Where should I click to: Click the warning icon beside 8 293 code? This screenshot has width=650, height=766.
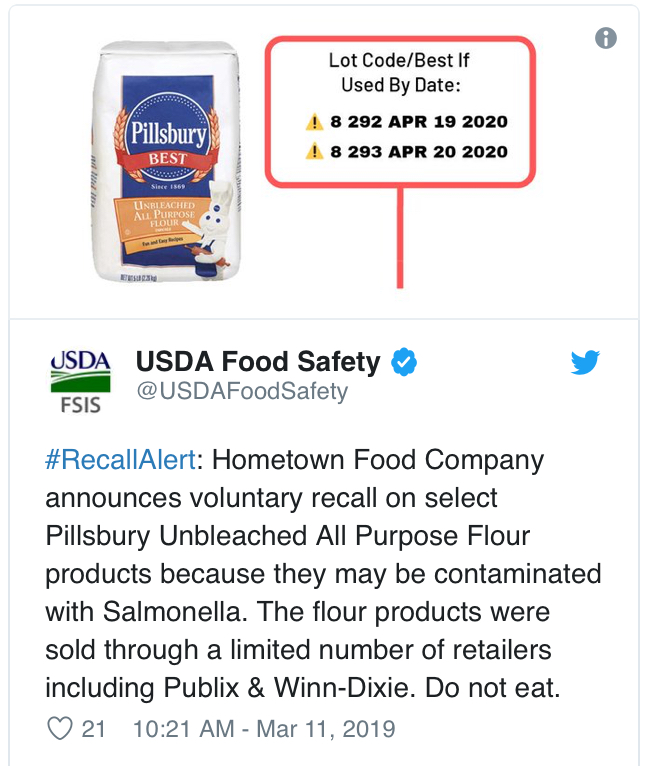[x=315, y=152]
